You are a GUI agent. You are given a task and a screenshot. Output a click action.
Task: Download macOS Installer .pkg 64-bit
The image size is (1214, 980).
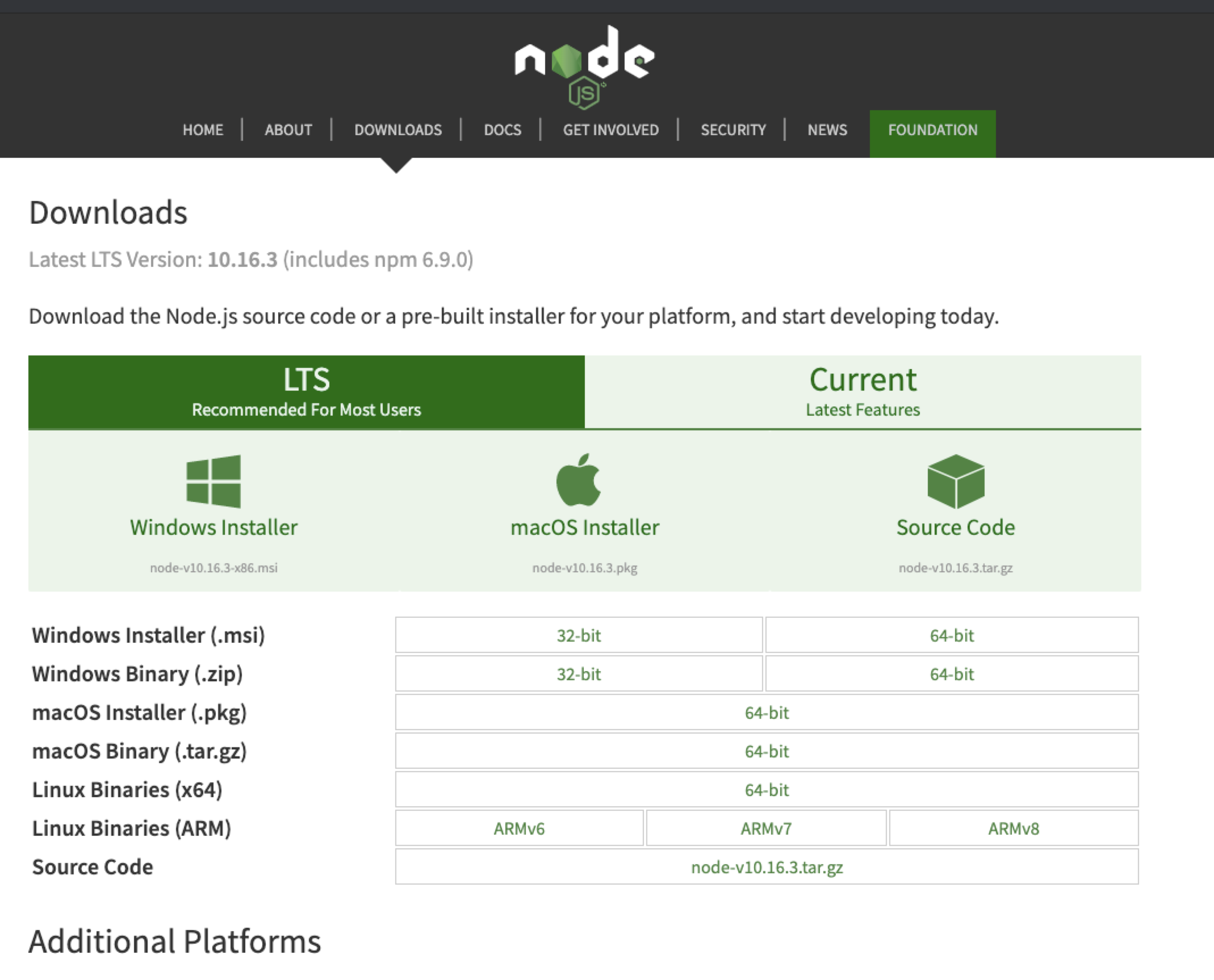point(767,713)
